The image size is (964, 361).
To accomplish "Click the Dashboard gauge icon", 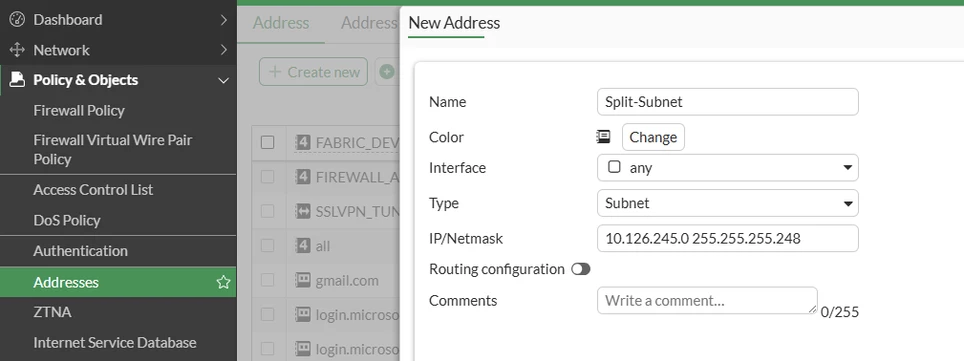I will point(17,20).
